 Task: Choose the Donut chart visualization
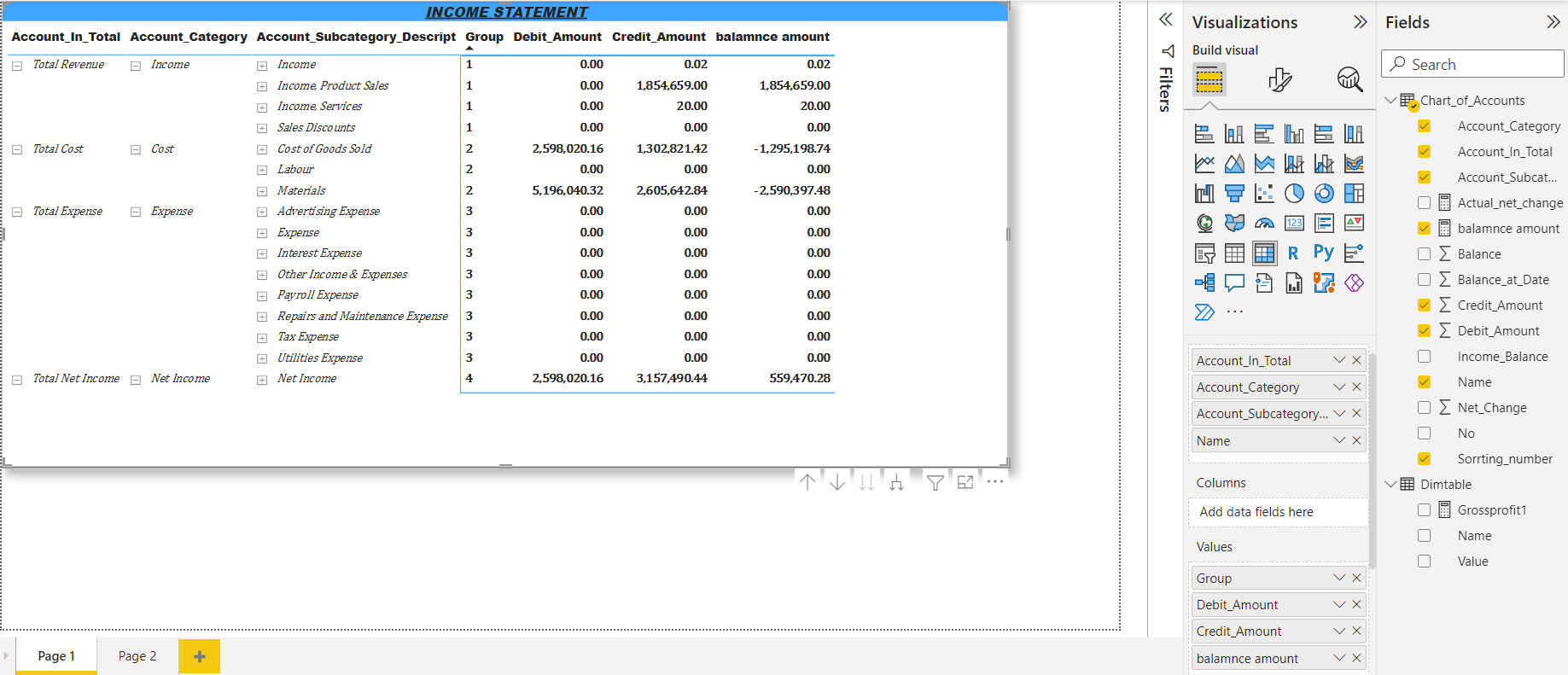[x=1324, y=194]
